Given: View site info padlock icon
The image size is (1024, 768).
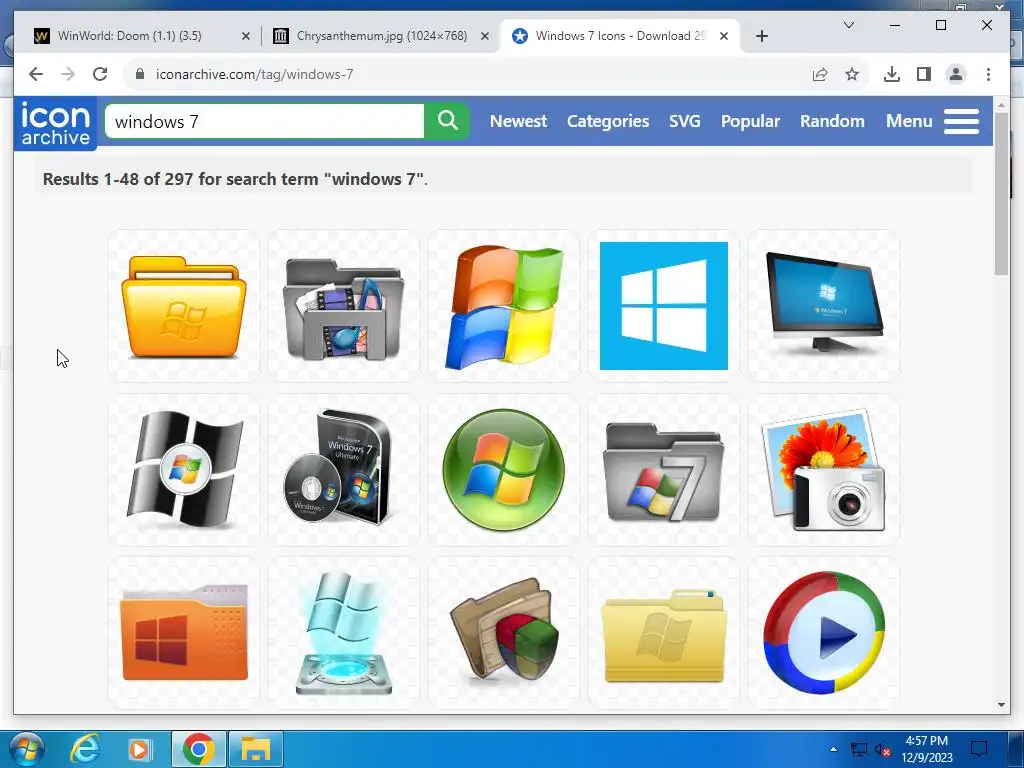Looking at the screenshot, I should coord(139,74).
